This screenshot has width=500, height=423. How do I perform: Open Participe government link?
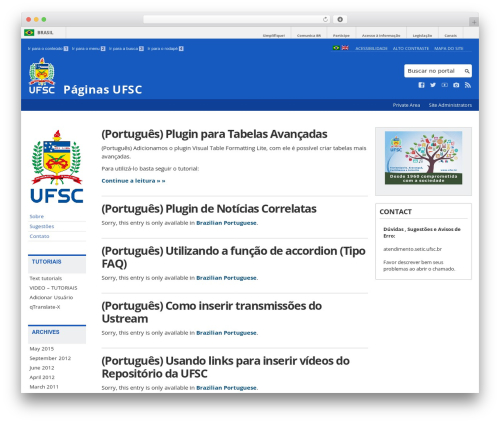(341, 35)
